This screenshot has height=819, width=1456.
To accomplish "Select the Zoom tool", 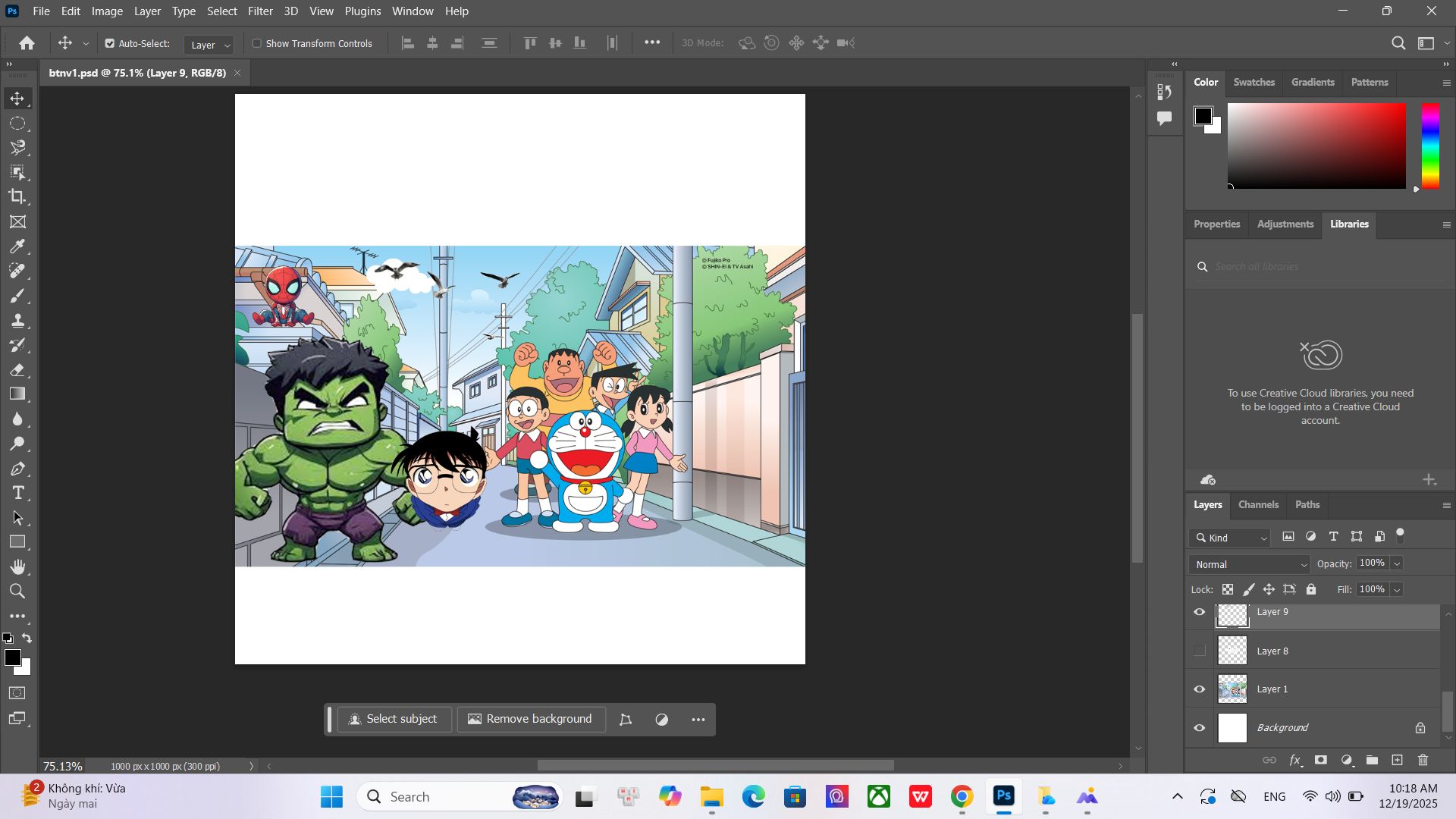I will coord(17,591).
